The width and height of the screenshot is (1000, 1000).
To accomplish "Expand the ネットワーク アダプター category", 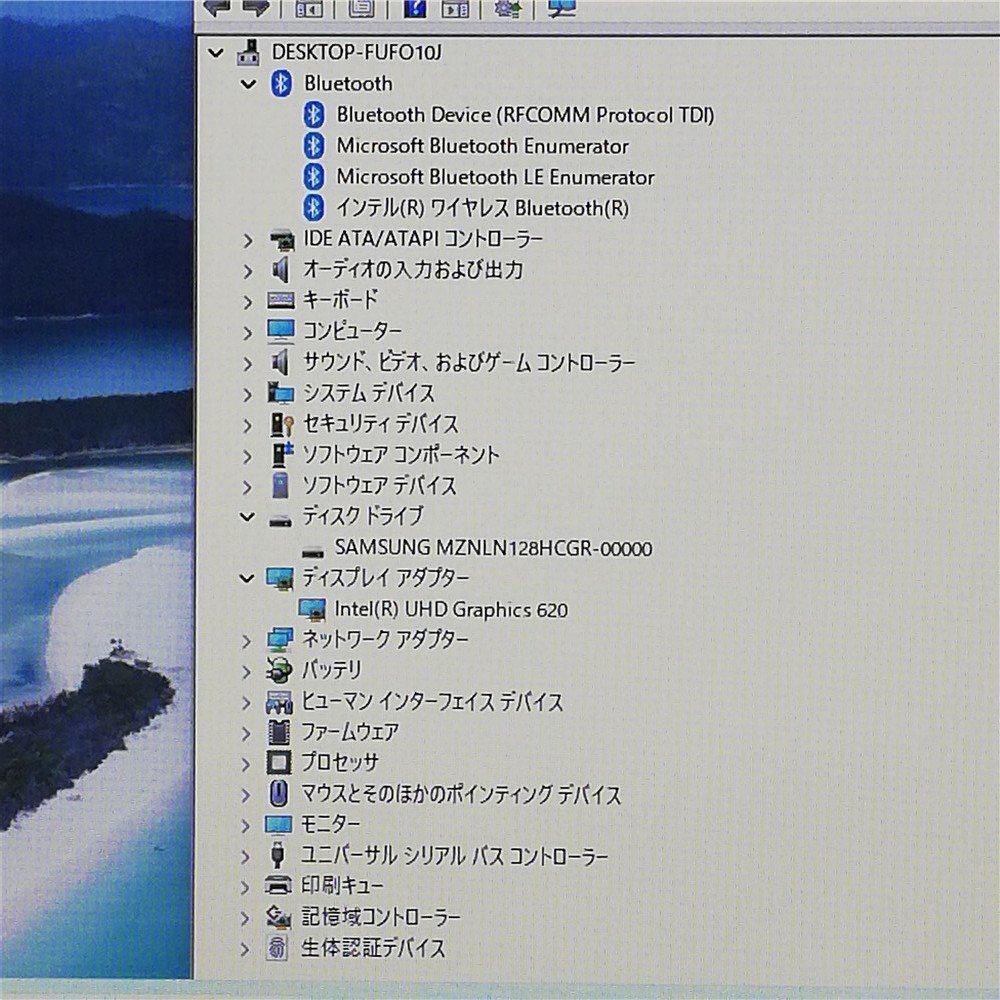I will coord(247,641).
